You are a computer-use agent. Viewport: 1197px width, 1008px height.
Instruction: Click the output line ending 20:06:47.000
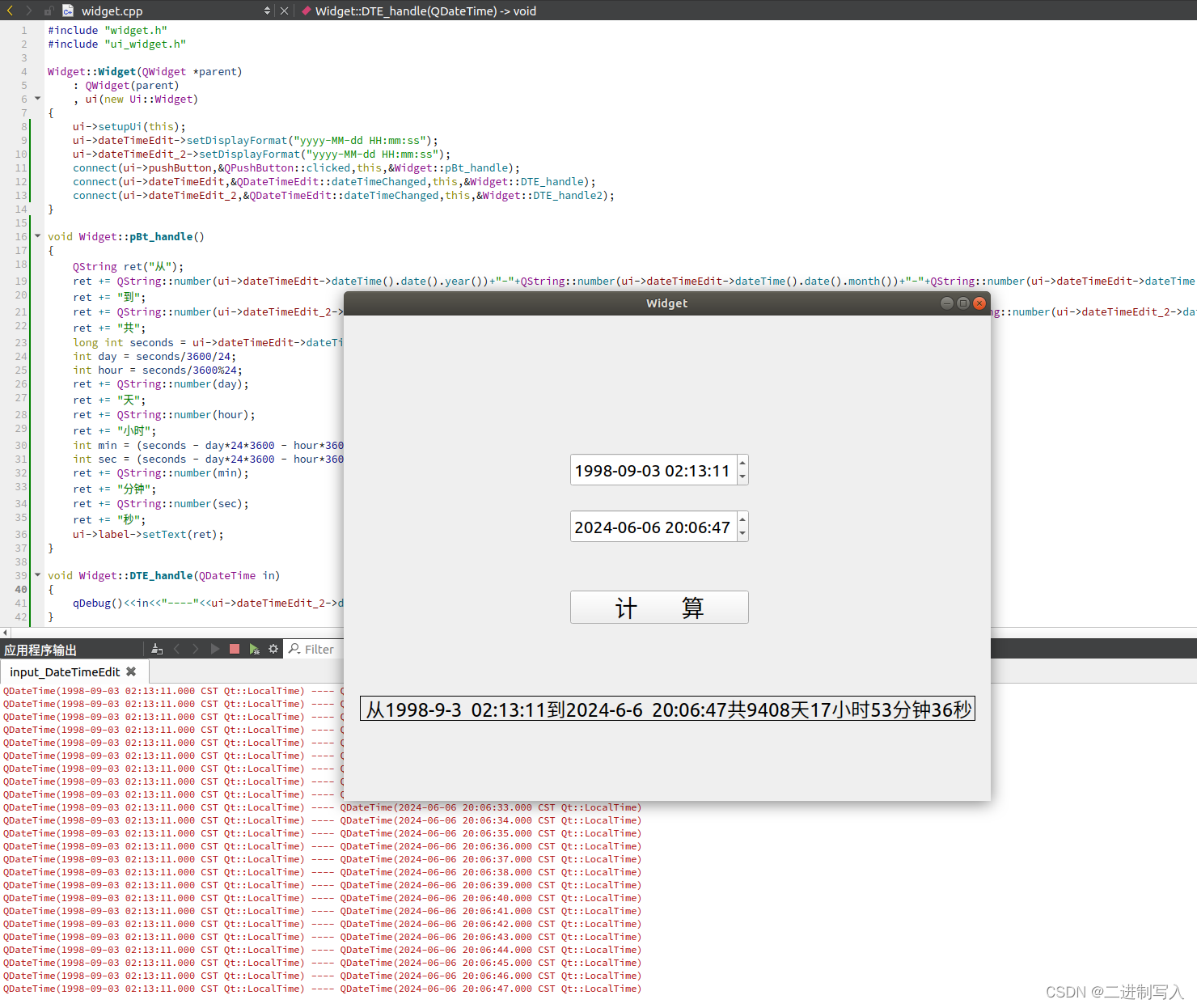click(x=322, y=989)
